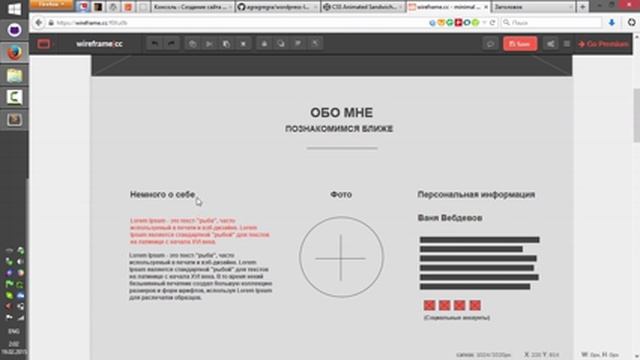640x360 pixels.
Task: Click the last icon in the wireframe edit toolbar
Action: [315, 44]
